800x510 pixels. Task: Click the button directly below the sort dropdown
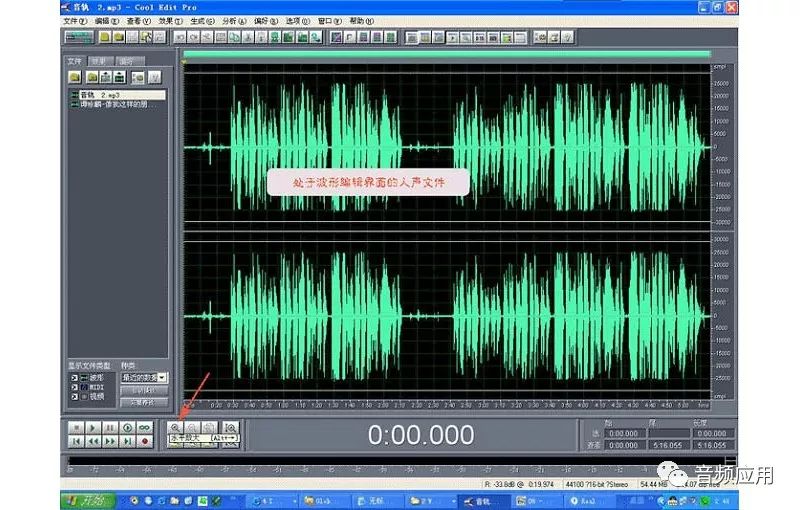(144, 390)
